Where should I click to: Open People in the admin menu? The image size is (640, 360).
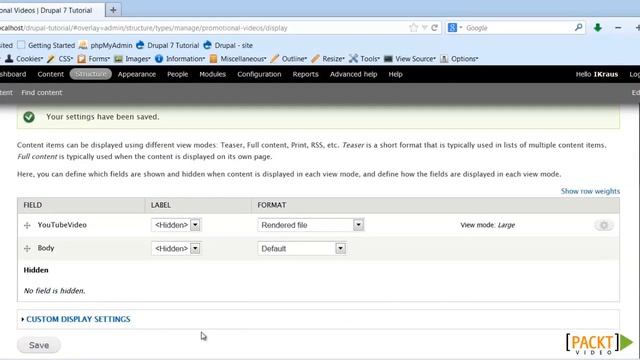coord(178,74)
